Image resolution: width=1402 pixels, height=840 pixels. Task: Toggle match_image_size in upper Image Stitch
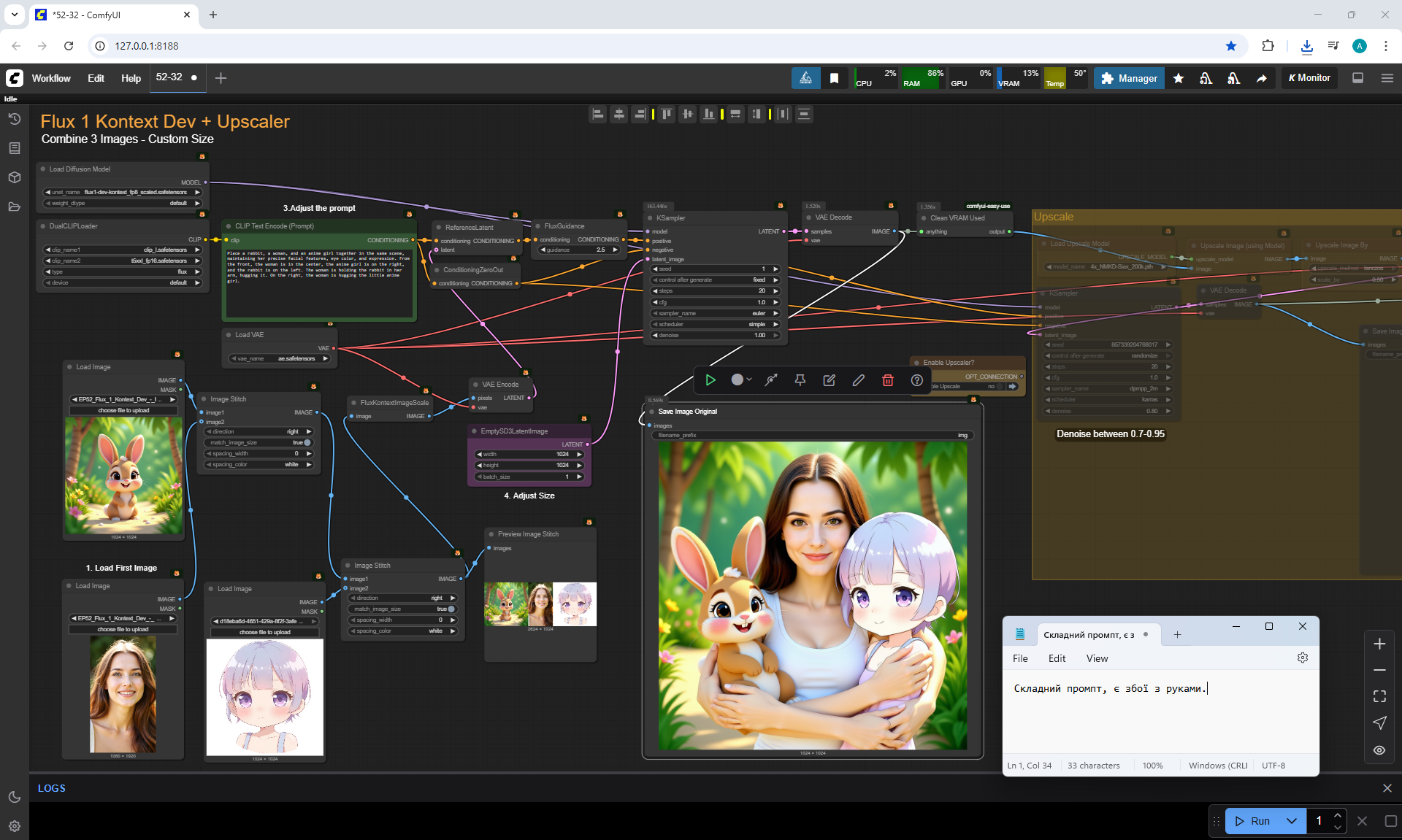(x=307, y=442)
